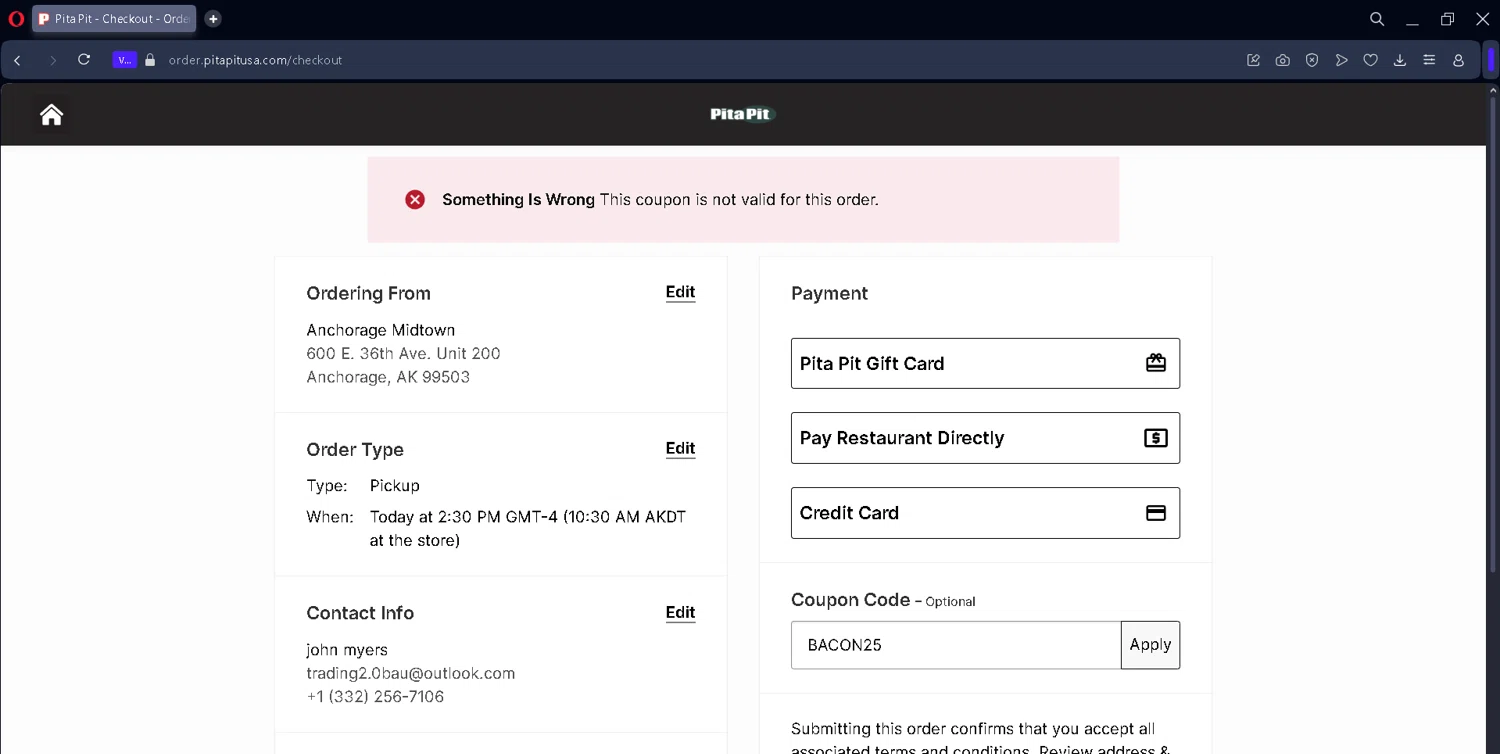This screenshot has height=754, width=1500.
Task: Open browser search magnifier icon
Action: 1377,19
